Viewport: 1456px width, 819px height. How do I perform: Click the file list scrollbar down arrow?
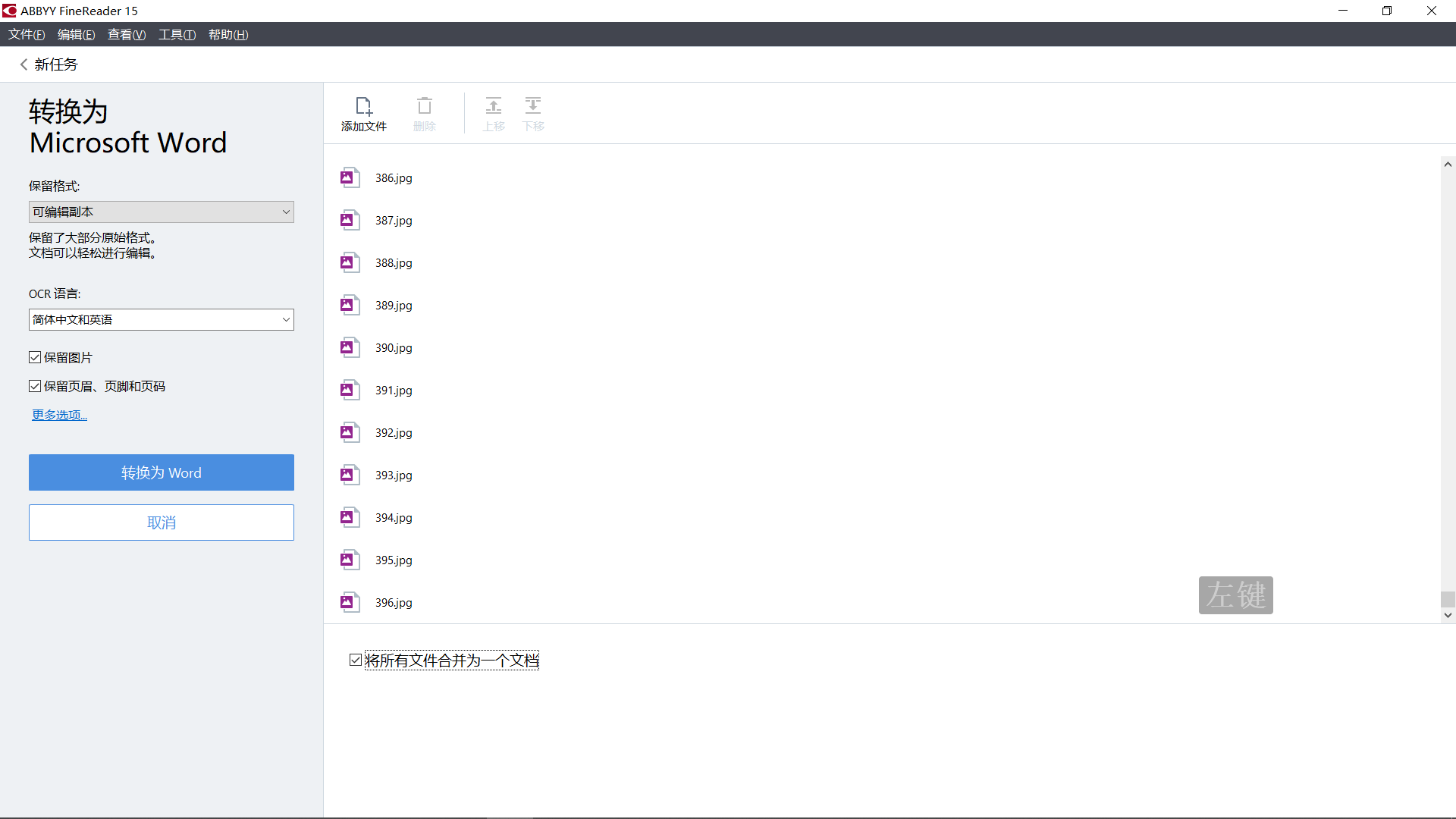(x=1448, y=615)
